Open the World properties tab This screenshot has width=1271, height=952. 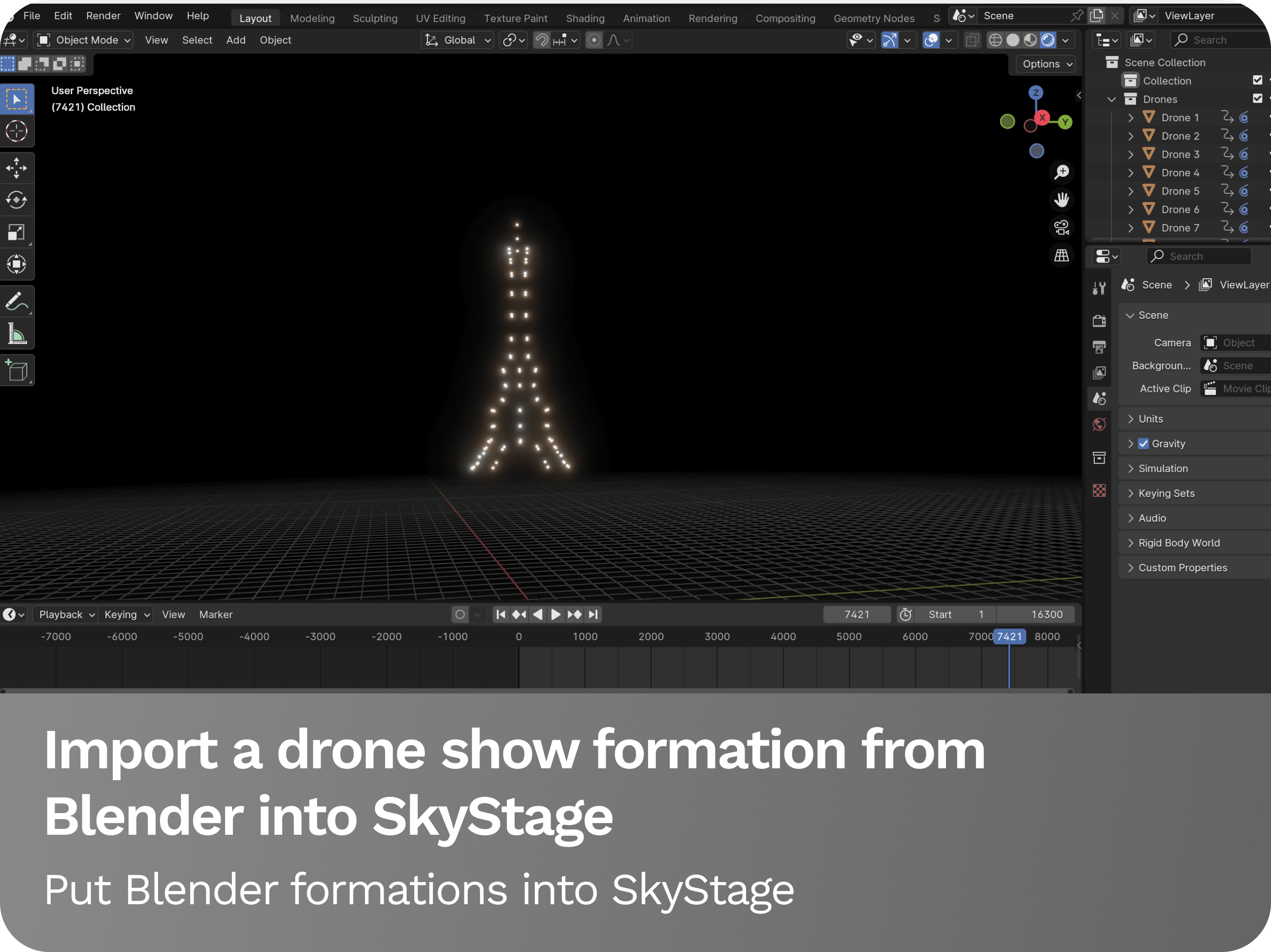[1099, 424]
